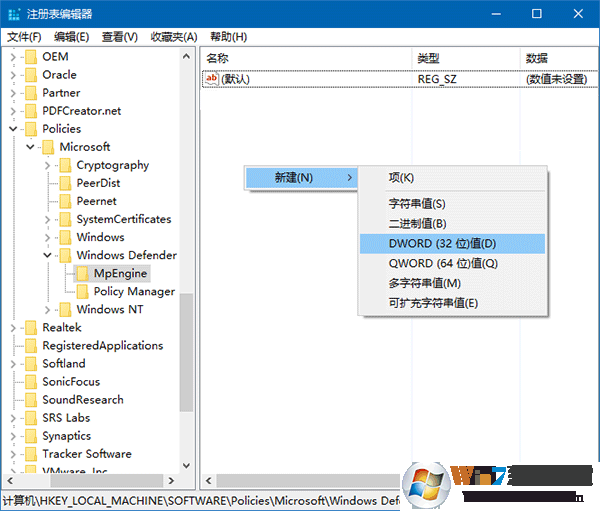Select 字符串值(S) in the submenu
The width and height of the screenshot is (600, 511).
pyautogui.click(x=452, y=204)
